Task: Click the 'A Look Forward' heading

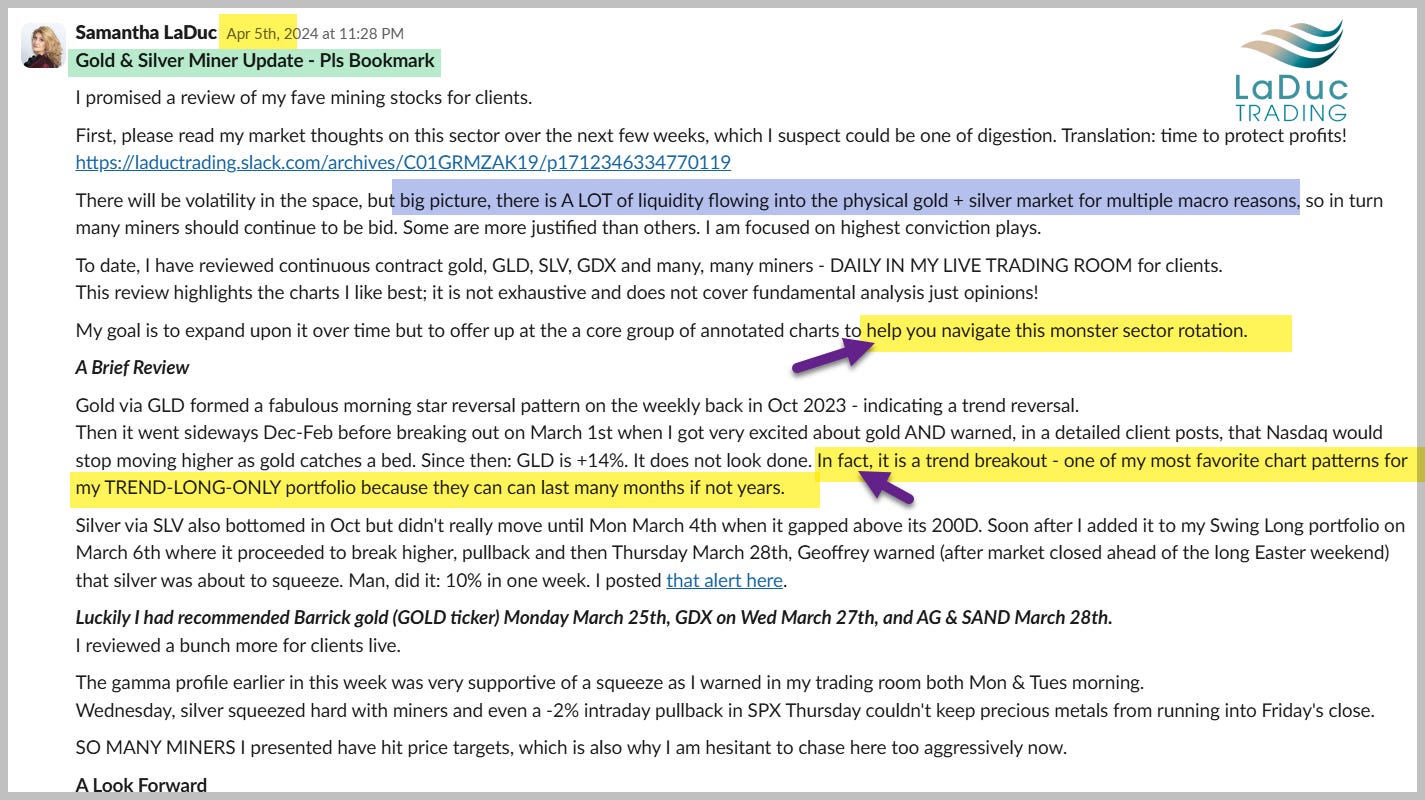Action: point(141,785)
